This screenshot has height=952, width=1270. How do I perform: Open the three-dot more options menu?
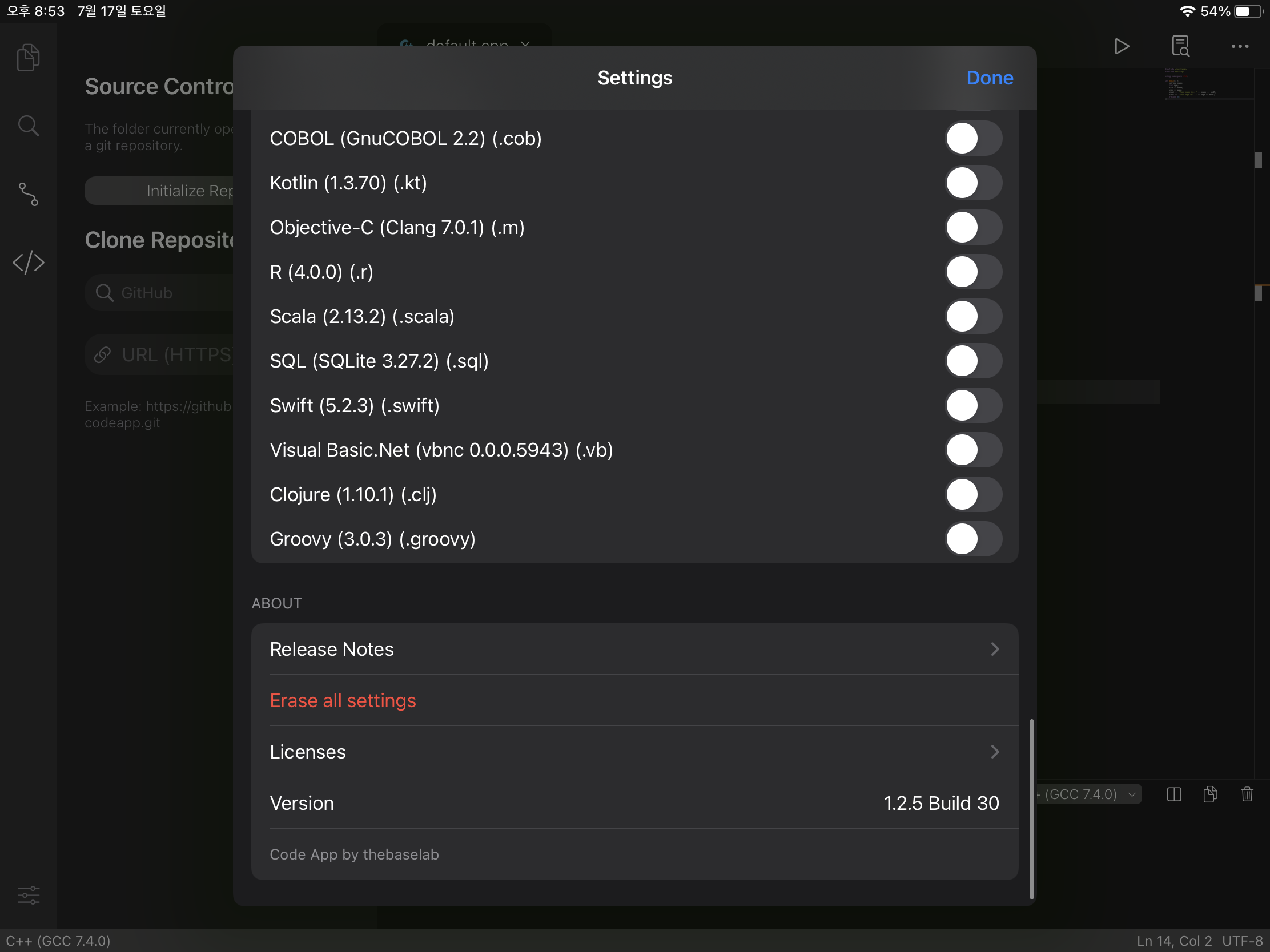[1240, 46]
